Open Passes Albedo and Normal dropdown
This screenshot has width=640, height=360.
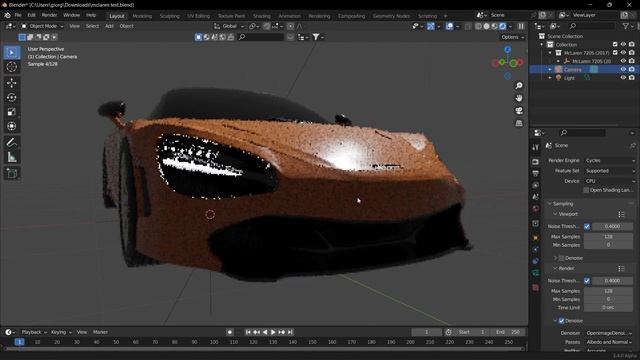click(x=609, y=342)
